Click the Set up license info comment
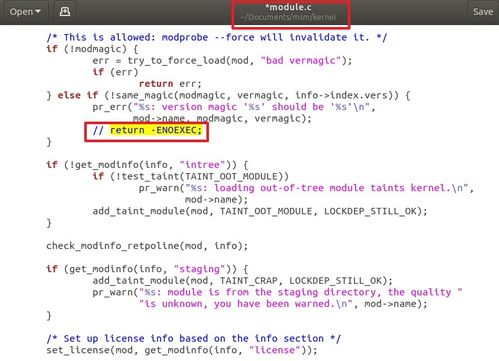499x361 pixels. [x=193, y=339]
